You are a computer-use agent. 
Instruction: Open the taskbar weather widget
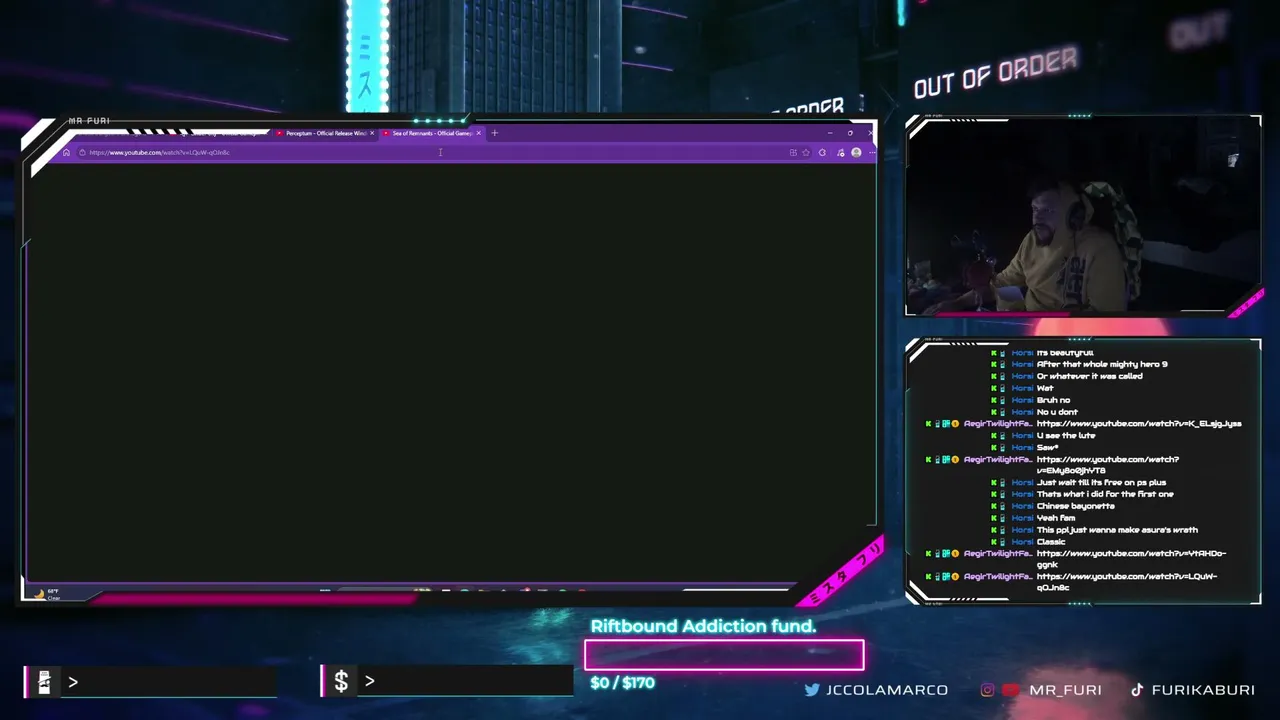coord(46,594)
